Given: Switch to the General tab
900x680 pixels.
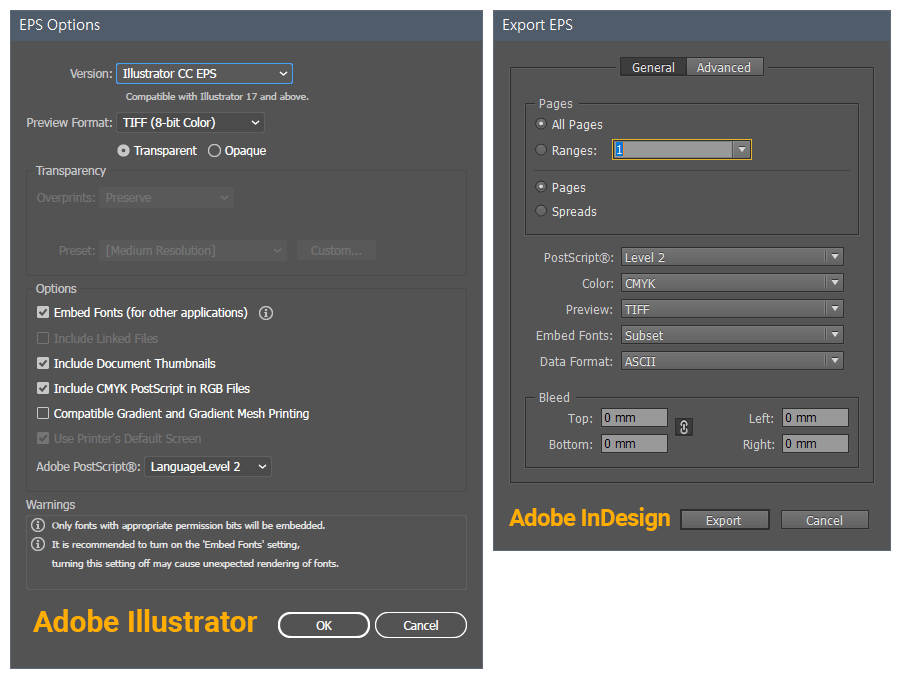Looking at the screenshot, I should 653,67.
